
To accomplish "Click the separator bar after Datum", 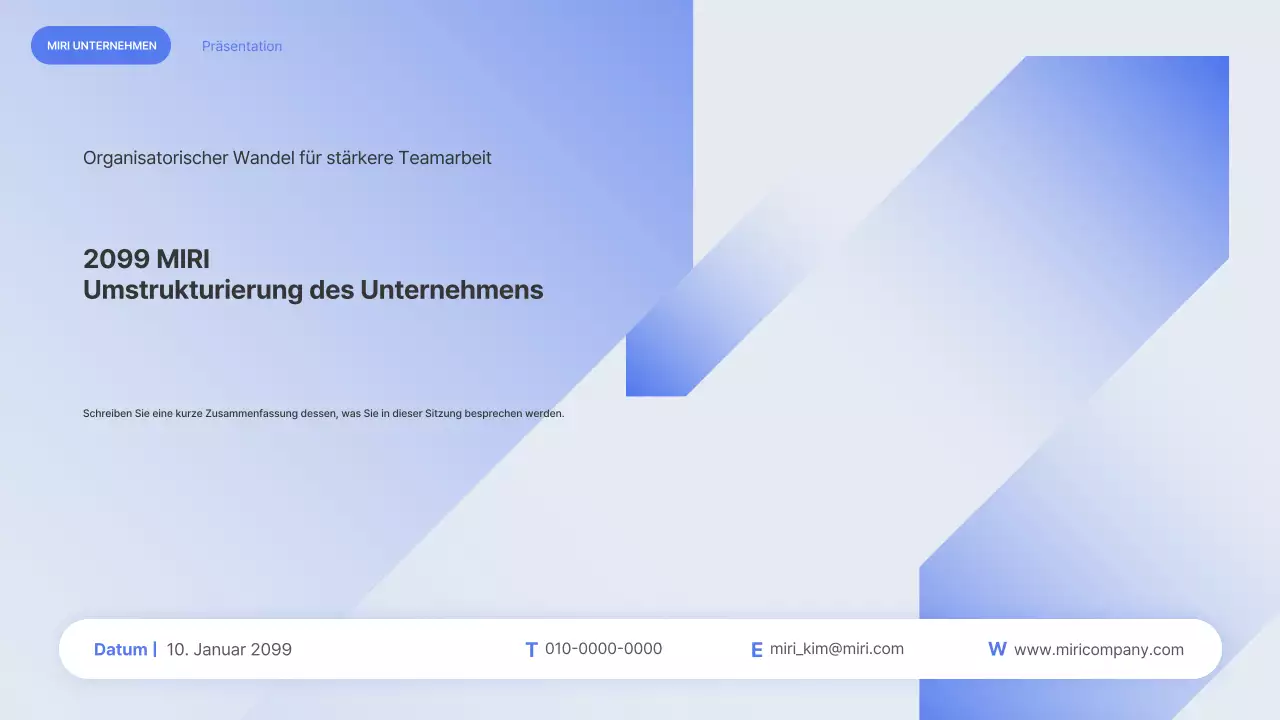I will pyautogui.click(x=154, y=649).
